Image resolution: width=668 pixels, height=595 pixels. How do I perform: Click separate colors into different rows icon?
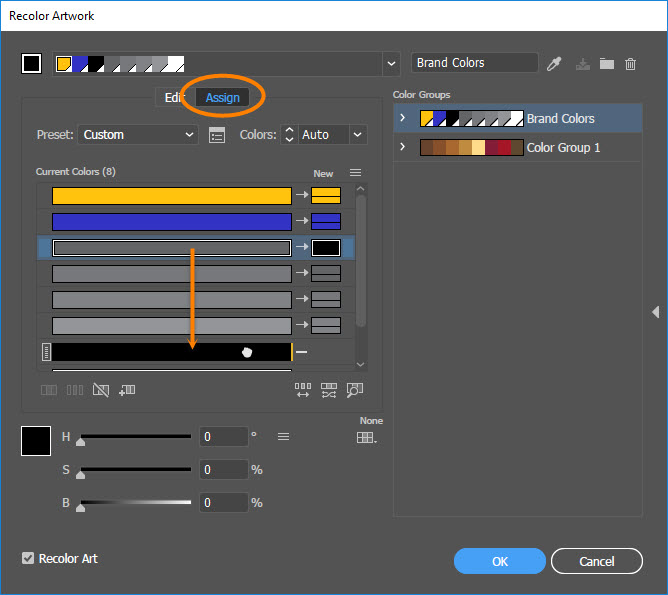click(x=75, y=390)
